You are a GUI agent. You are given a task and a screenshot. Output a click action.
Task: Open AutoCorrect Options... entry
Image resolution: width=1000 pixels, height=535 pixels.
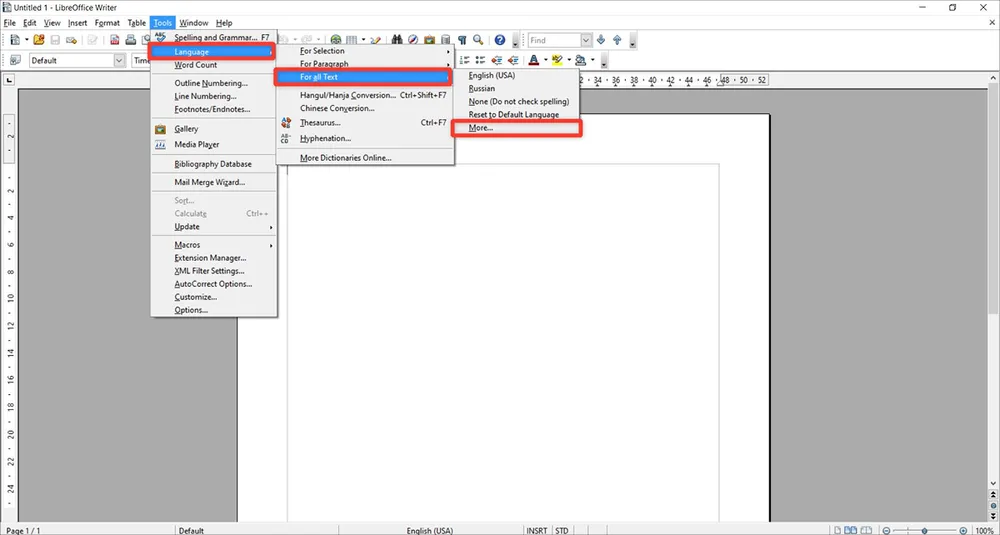pyautogui.click(x=214, y=284)
